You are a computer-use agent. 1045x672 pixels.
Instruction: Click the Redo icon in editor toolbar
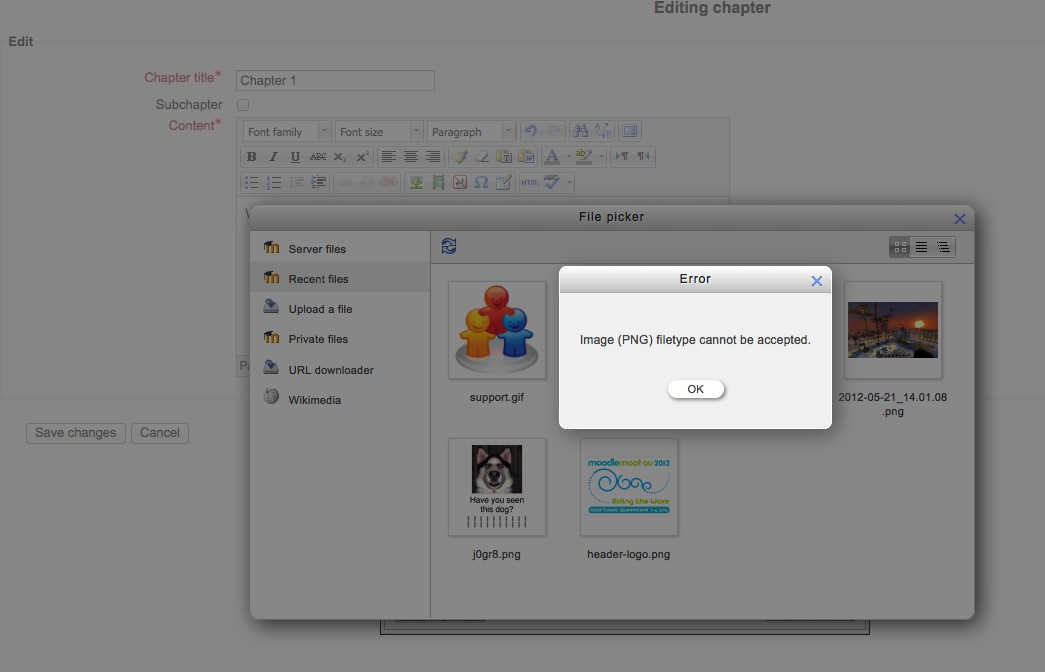coord(553,131)
